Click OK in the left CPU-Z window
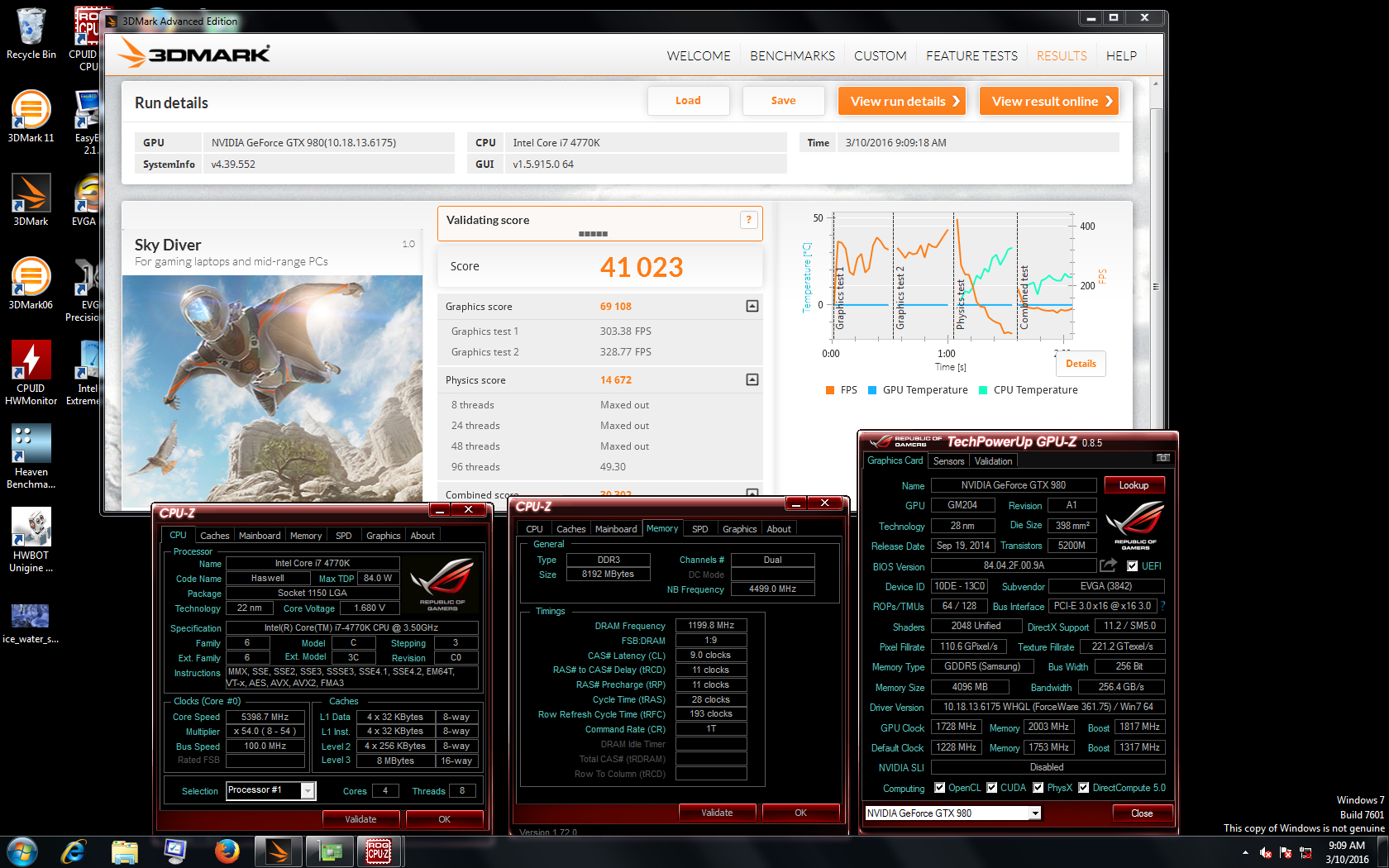Screen dimensions: 1389x868 444,819
